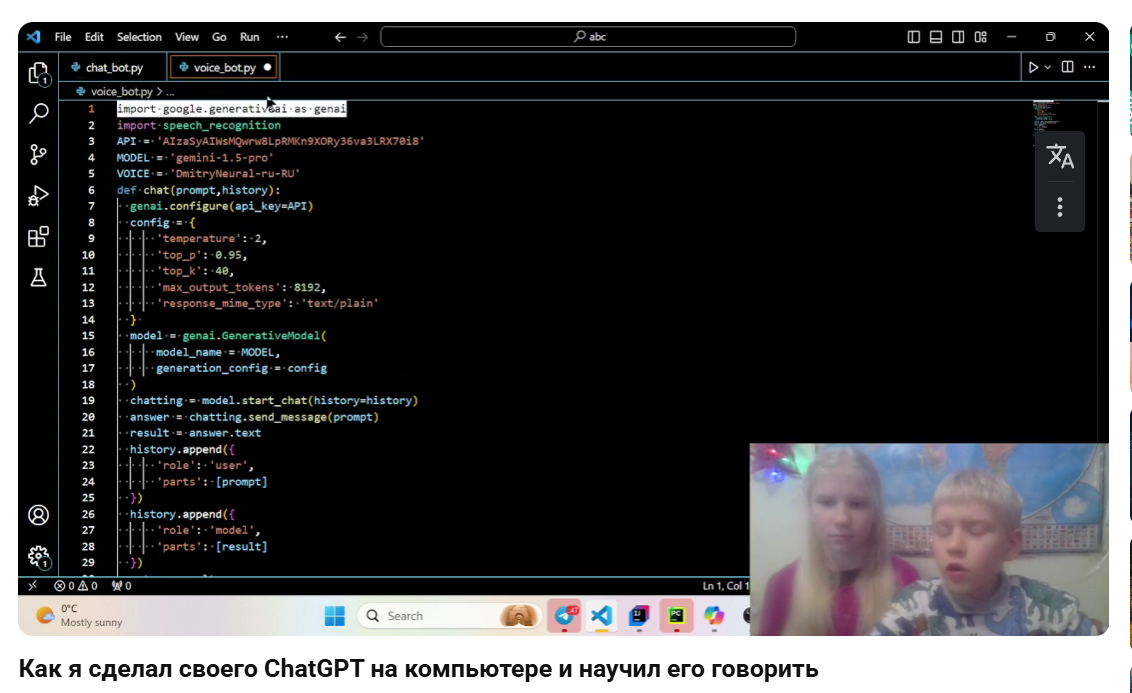Click the abc command center search box
This screenshot has height=693, width=1132.
(x=588, y=37)
